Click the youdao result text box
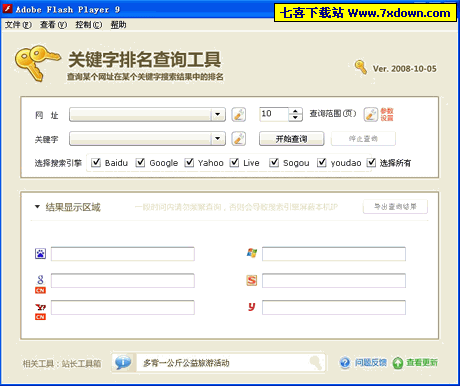Image resolution: width=460 pixels, height=386 pixels. pos(334,307)
